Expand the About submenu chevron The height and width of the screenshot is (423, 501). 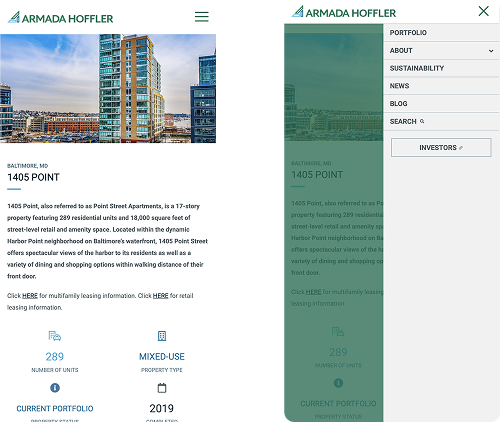tap(491, 51)
